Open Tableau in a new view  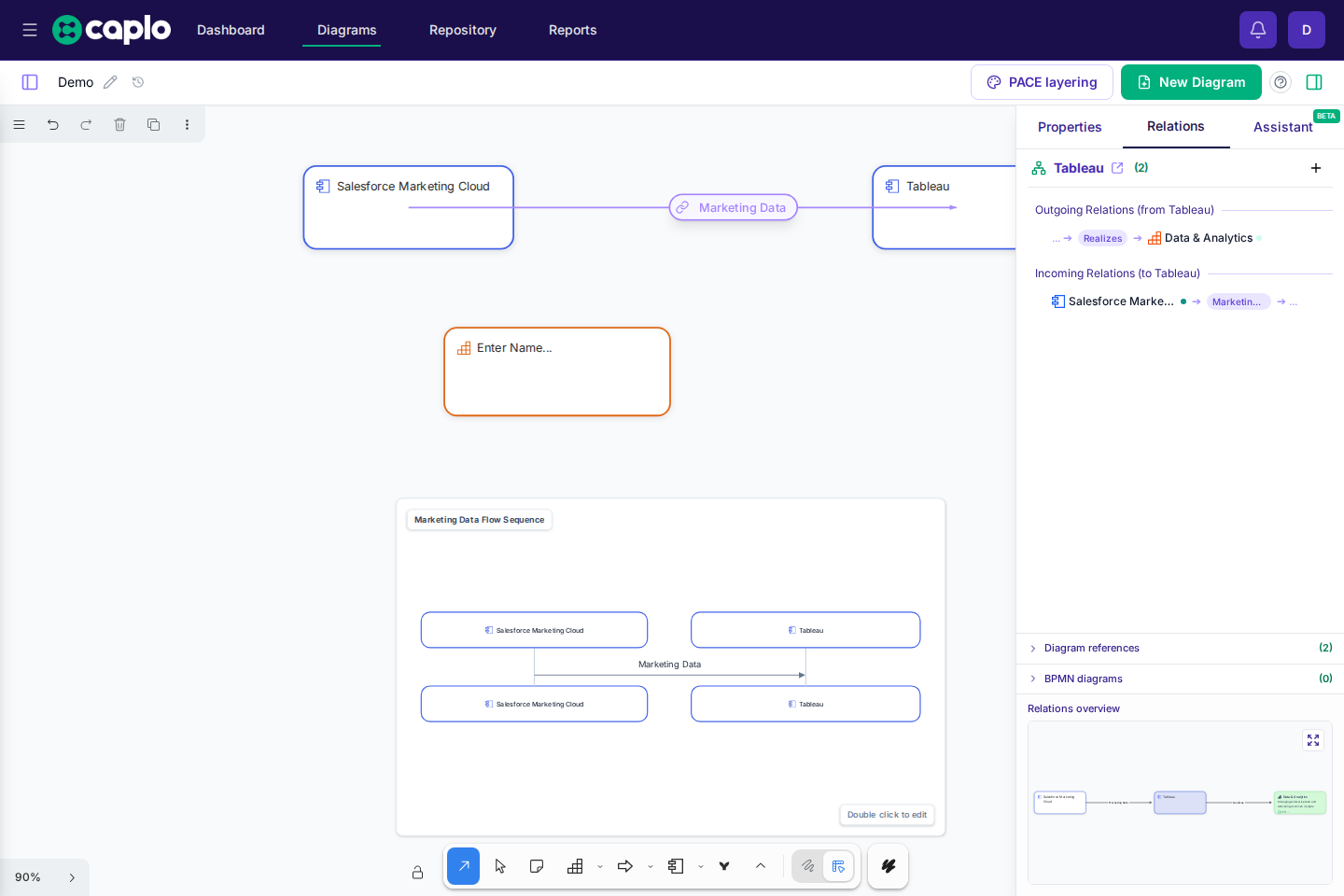[1117, 168]
